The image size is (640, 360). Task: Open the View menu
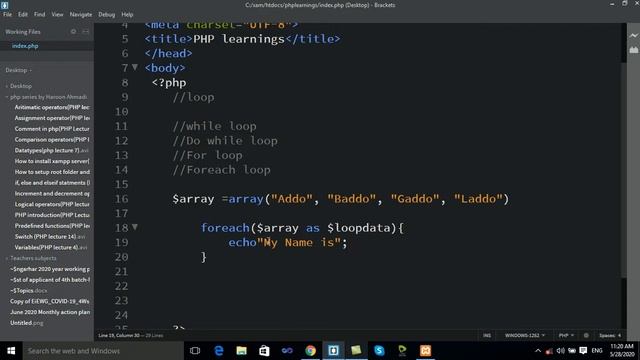57,14
